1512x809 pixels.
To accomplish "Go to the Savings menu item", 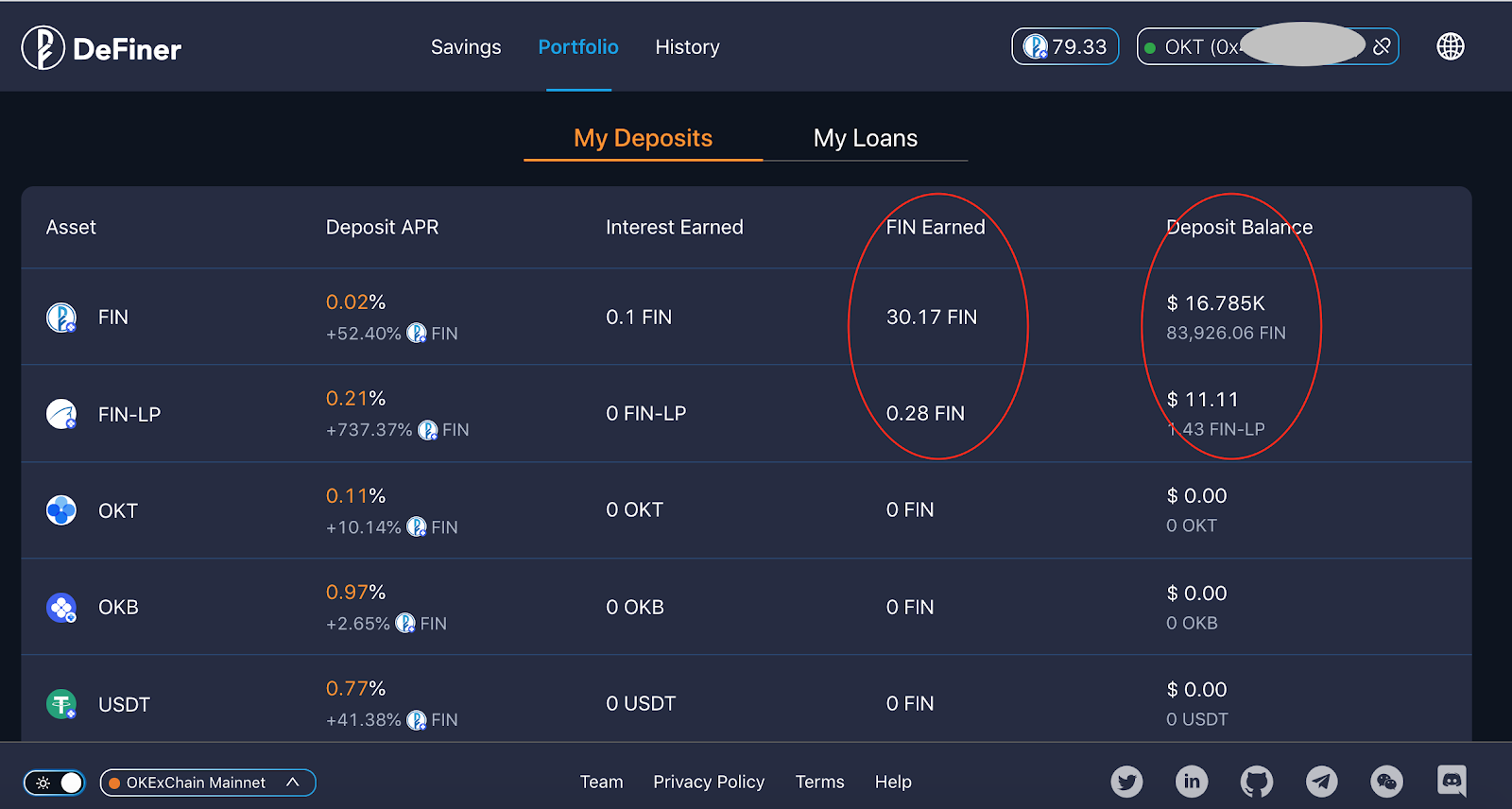I will [466, 47].
